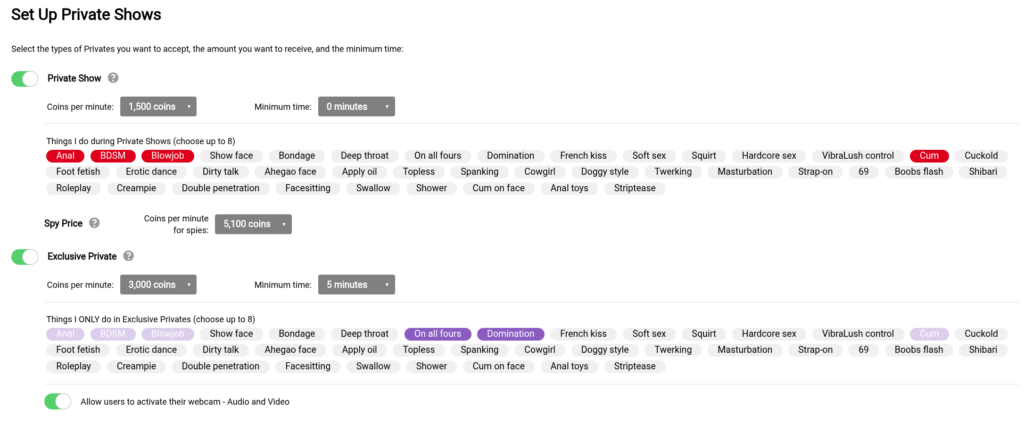Open Private Show coins per minute dropdown

(x=158, y=106)
